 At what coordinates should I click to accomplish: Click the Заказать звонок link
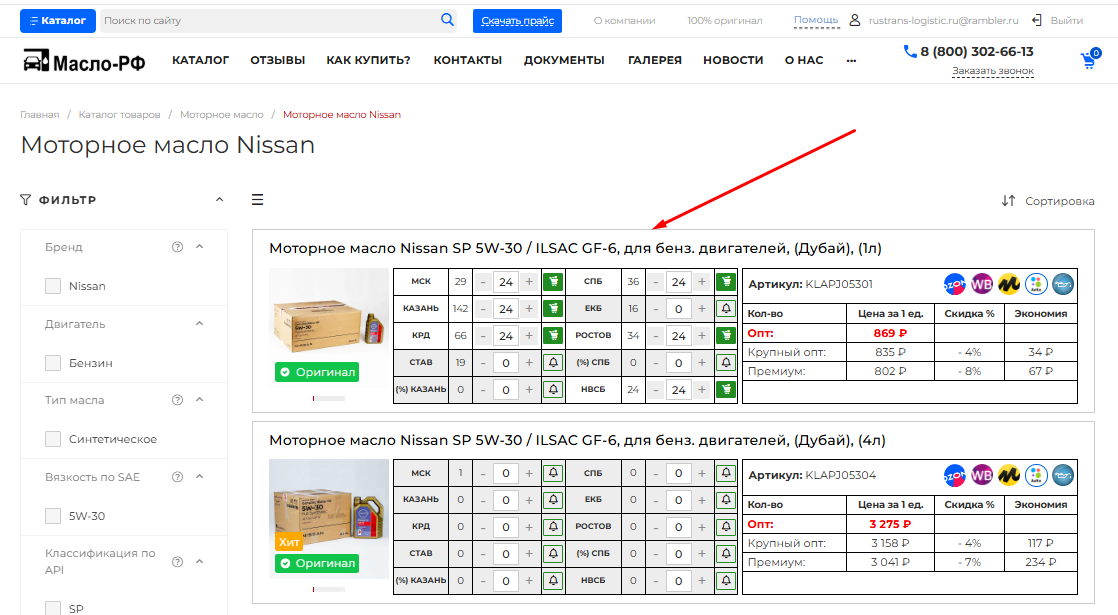[993, 71]
